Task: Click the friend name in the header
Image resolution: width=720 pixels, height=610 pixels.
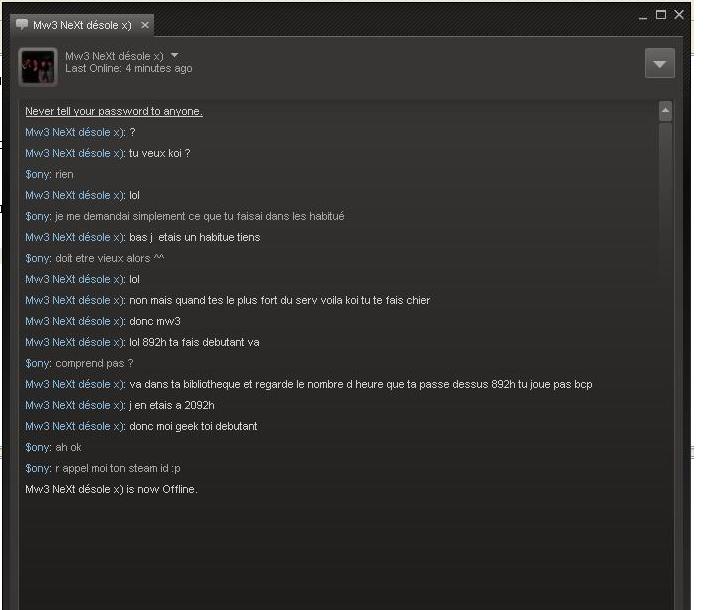Action: (x=114, y=56)
